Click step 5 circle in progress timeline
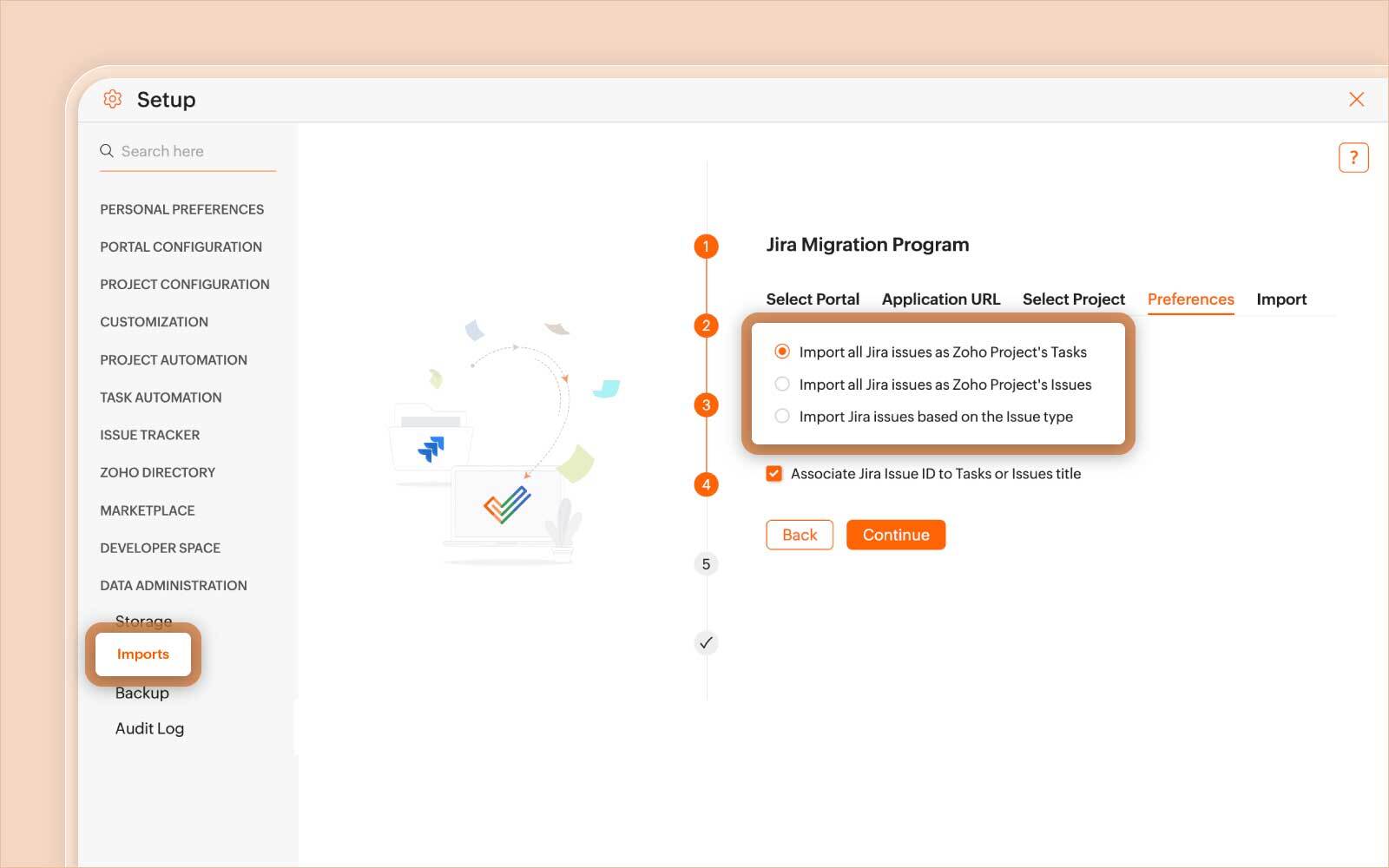The height and width of the screenshot is (868, 1389). click(706, 564)
